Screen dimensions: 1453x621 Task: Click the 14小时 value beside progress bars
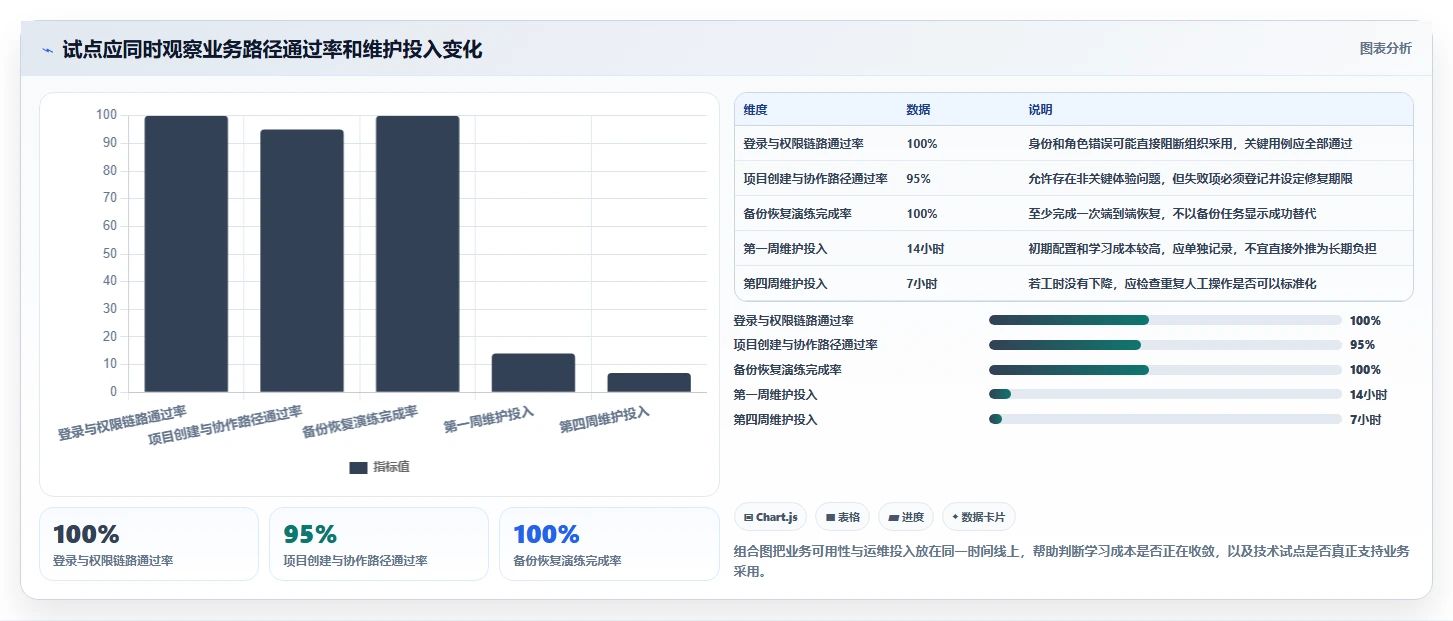coord(1368,395)
